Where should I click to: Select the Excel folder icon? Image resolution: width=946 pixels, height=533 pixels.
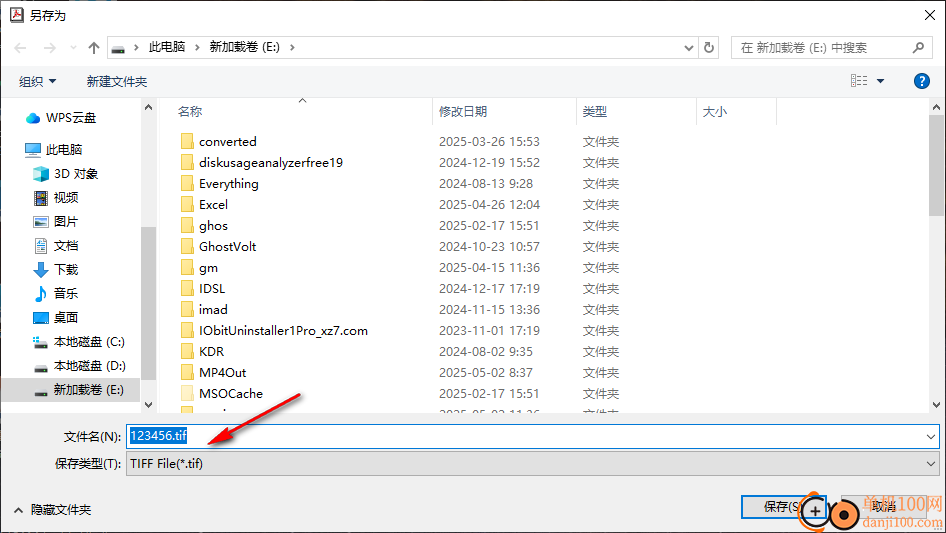[x=187, y=205]
